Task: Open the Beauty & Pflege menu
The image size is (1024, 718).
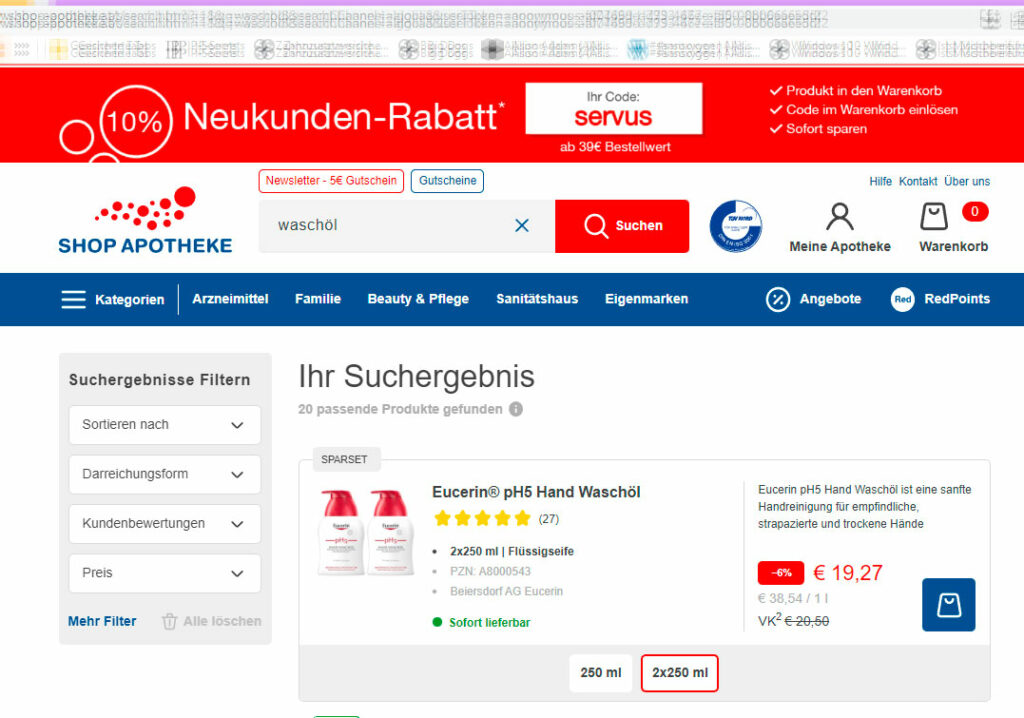Action: 418,299
